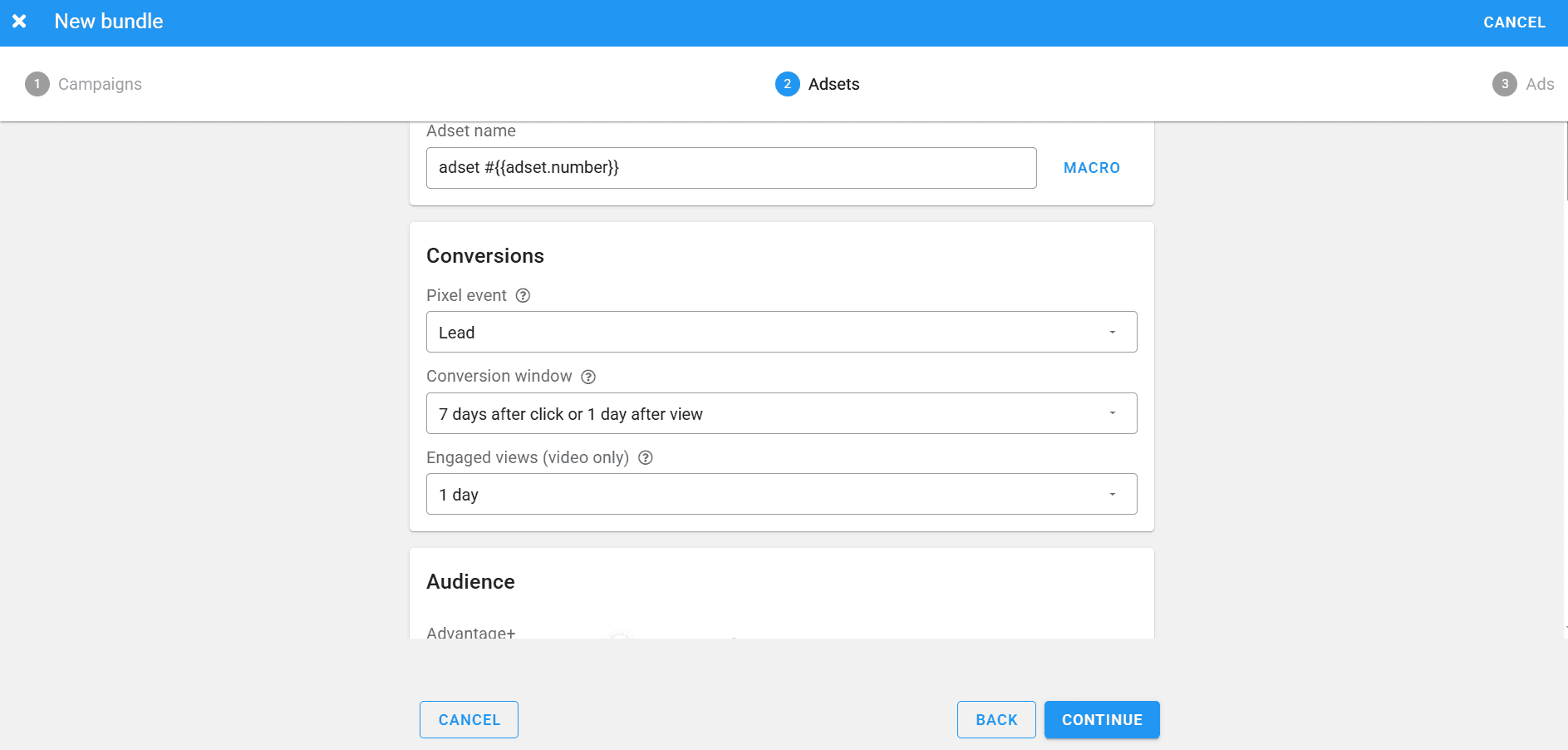The height and width of the screenshot is (750, 1568).
Task: Click the Conversion window help icon
Action: [x=588, y=377]
